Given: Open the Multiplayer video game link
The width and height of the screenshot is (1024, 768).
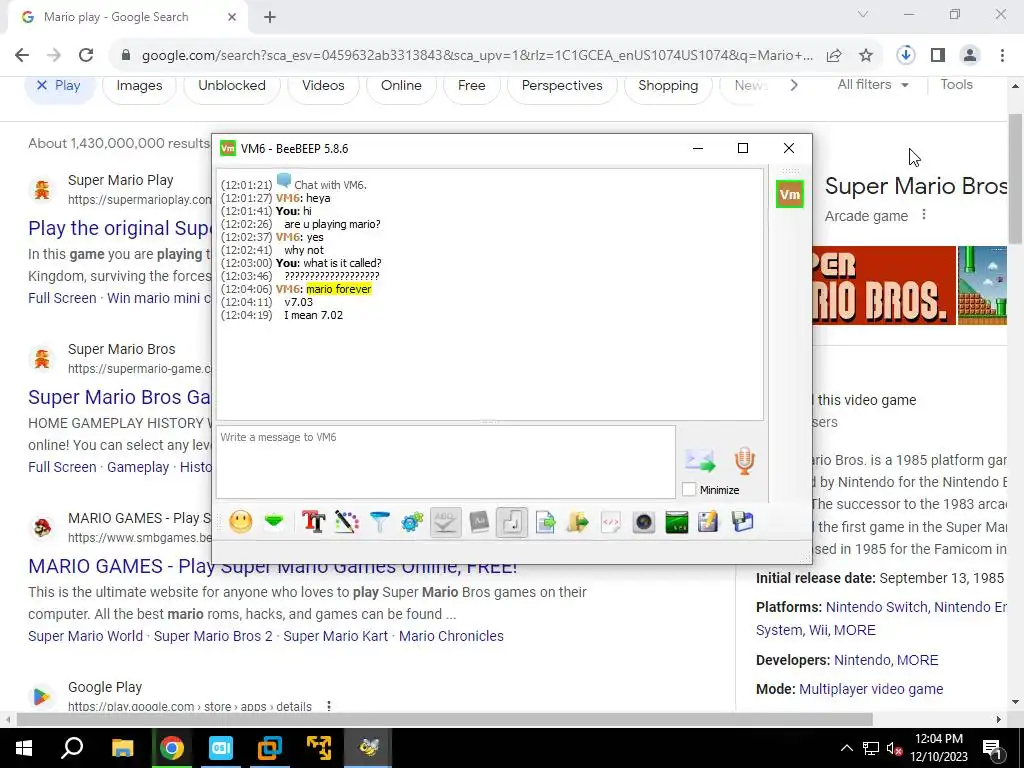Looking at the screenshot, I should point(871,689).
